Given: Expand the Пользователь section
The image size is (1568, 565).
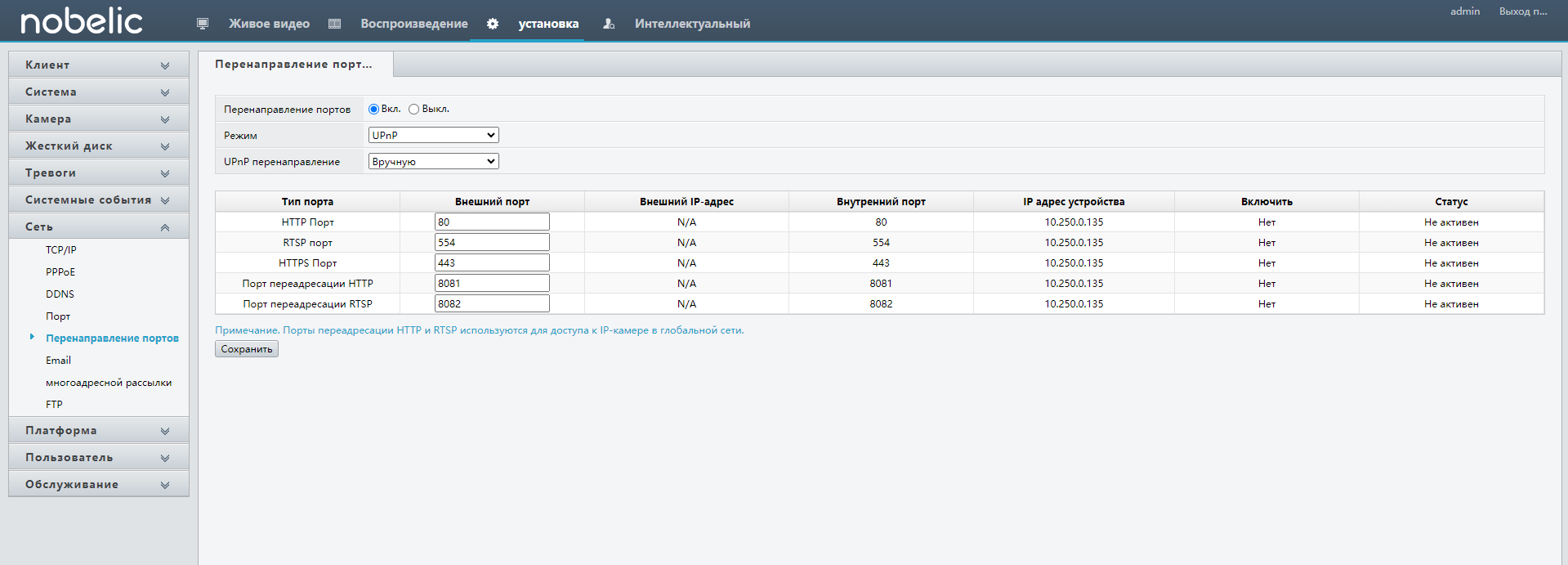Looking at the screenshot, I should [x=99, y=457].
